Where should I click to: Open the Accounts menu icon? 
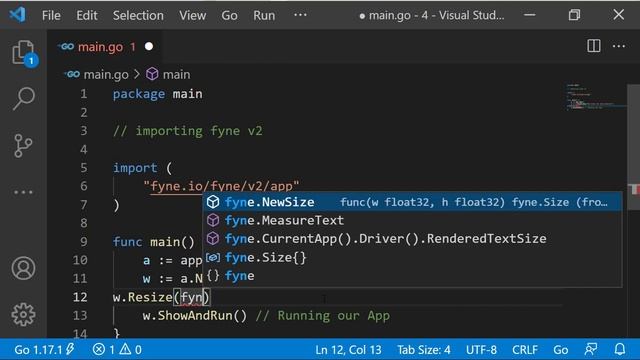pyautogui.click(x=23, y=268)
